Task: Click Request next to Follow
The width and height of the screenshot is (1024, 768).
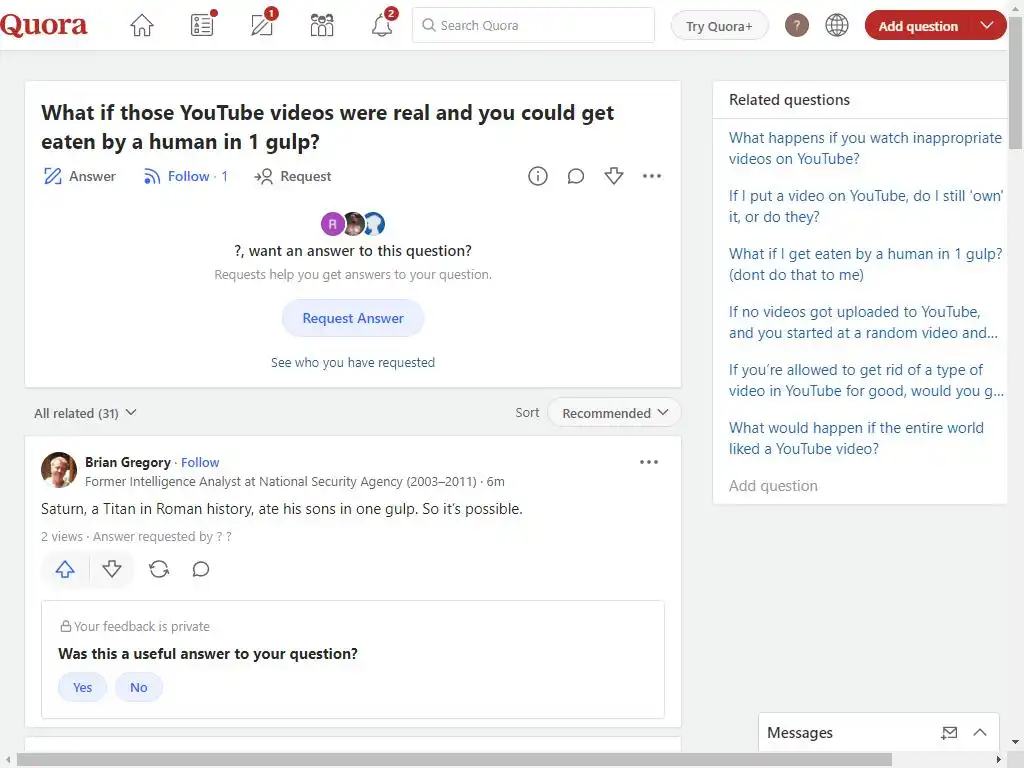Action: pyautogui.click(x=293, y=176)
